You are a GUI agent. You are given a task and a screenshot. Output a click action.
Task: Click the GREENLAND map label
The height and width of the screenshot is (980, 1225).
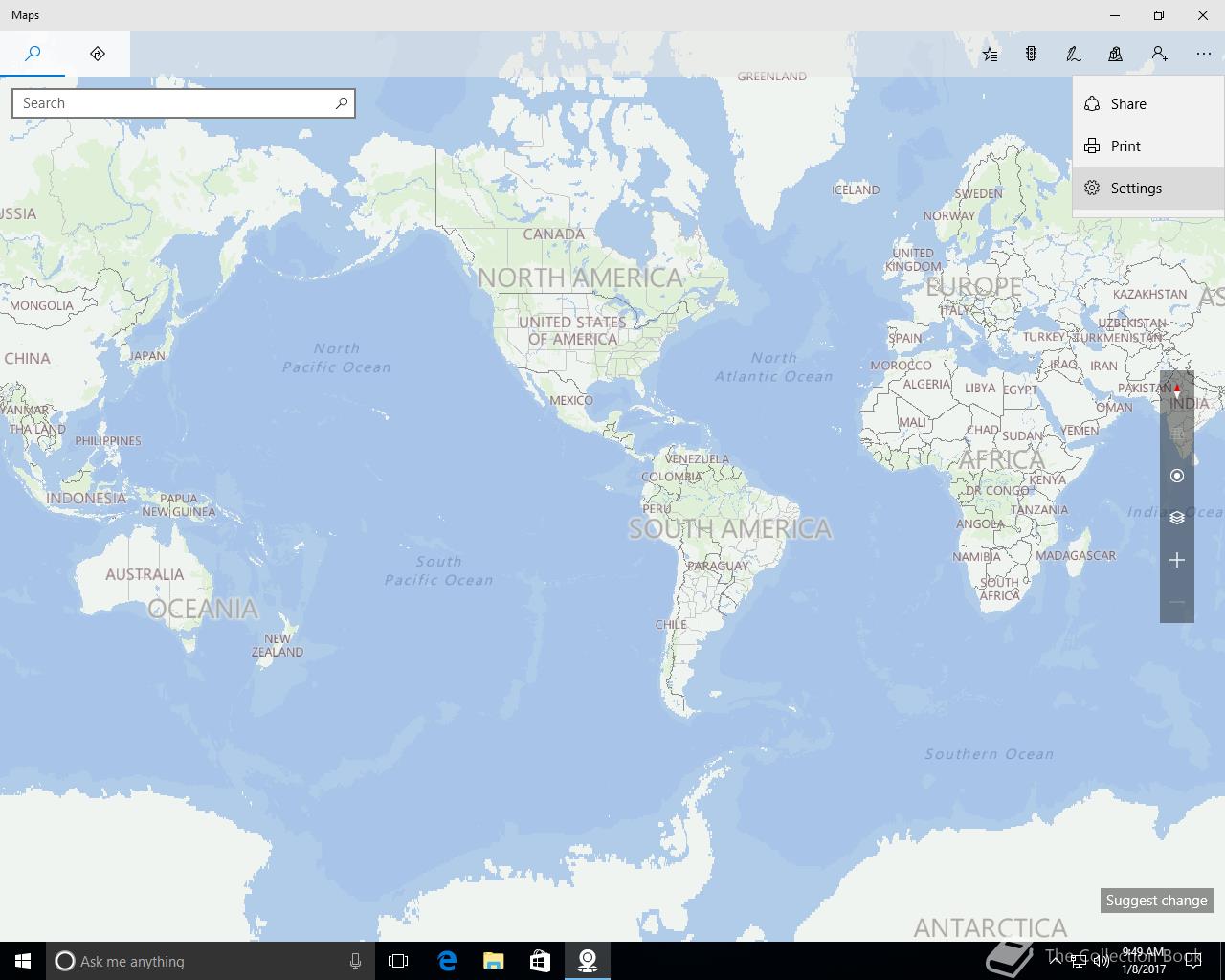click(x=772, y=77)
